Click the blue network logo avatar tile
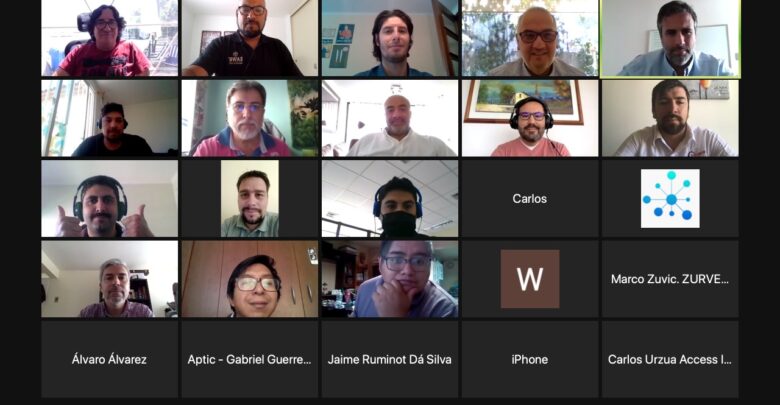This screenshot has width=780, height=405. click(x=670, y=199)
